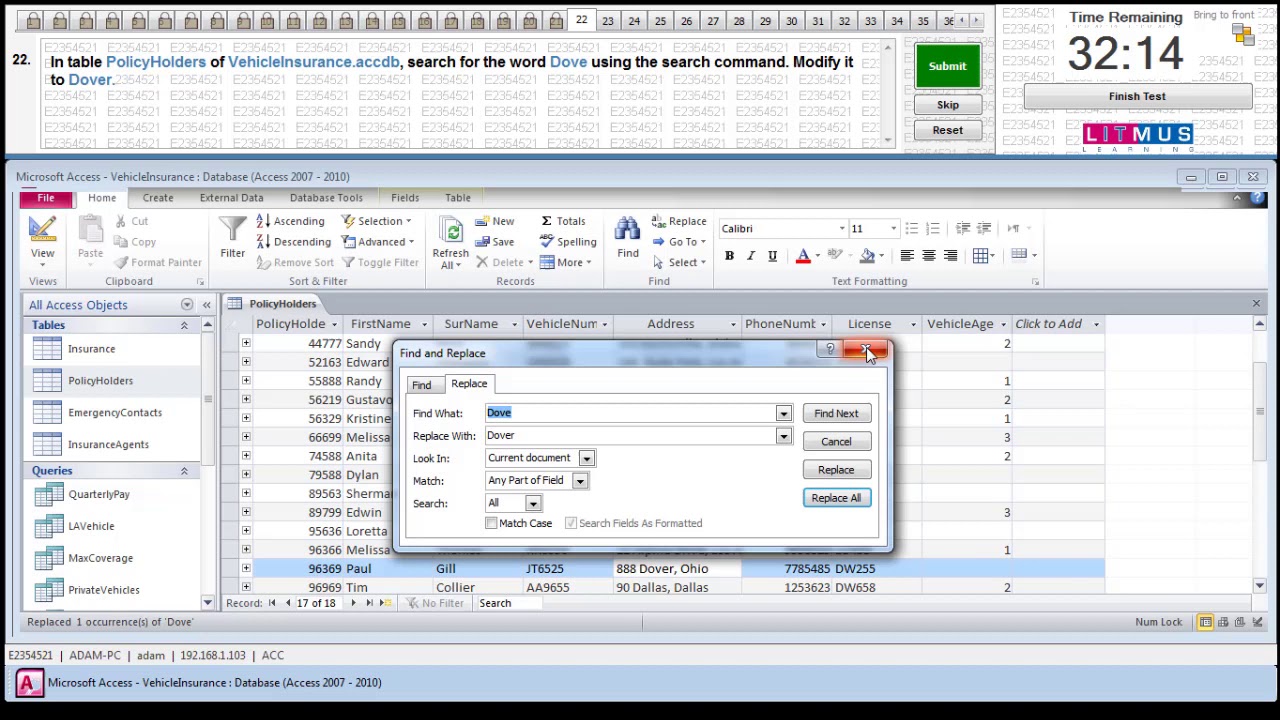Open the Fields ribbon tab
Image resolution: width=1280 pixels, height=720 pixels.
405,198
